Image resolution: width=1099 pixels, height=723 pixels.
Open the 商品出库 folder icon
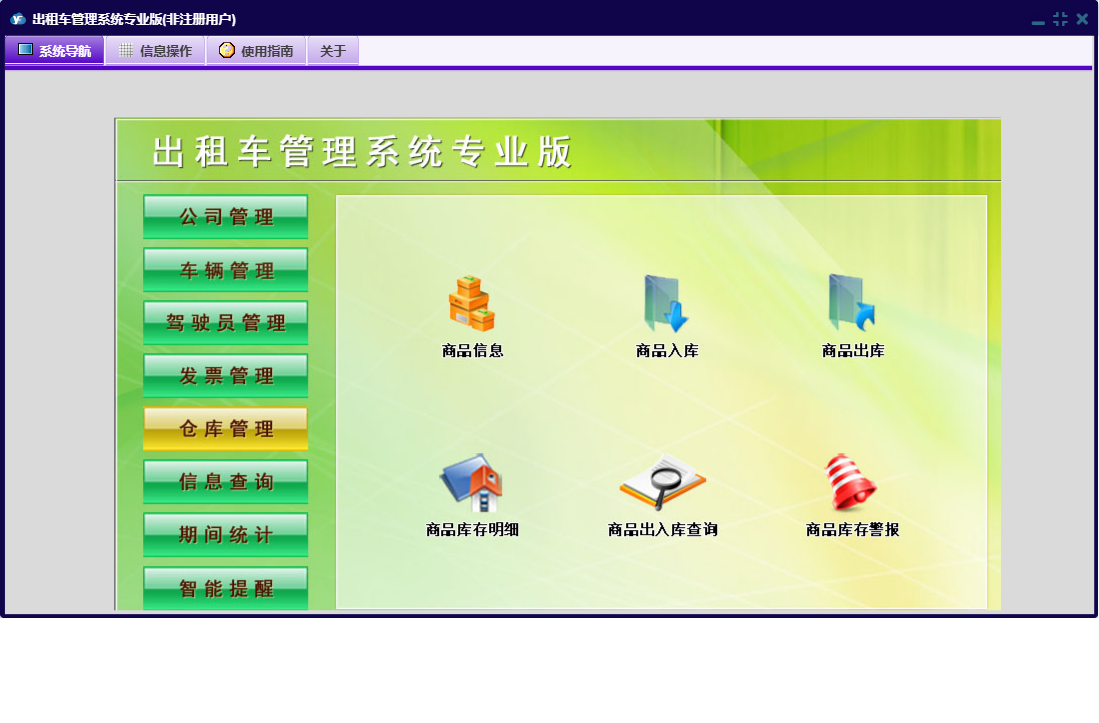pyautogui.click(x=852, y=303)
